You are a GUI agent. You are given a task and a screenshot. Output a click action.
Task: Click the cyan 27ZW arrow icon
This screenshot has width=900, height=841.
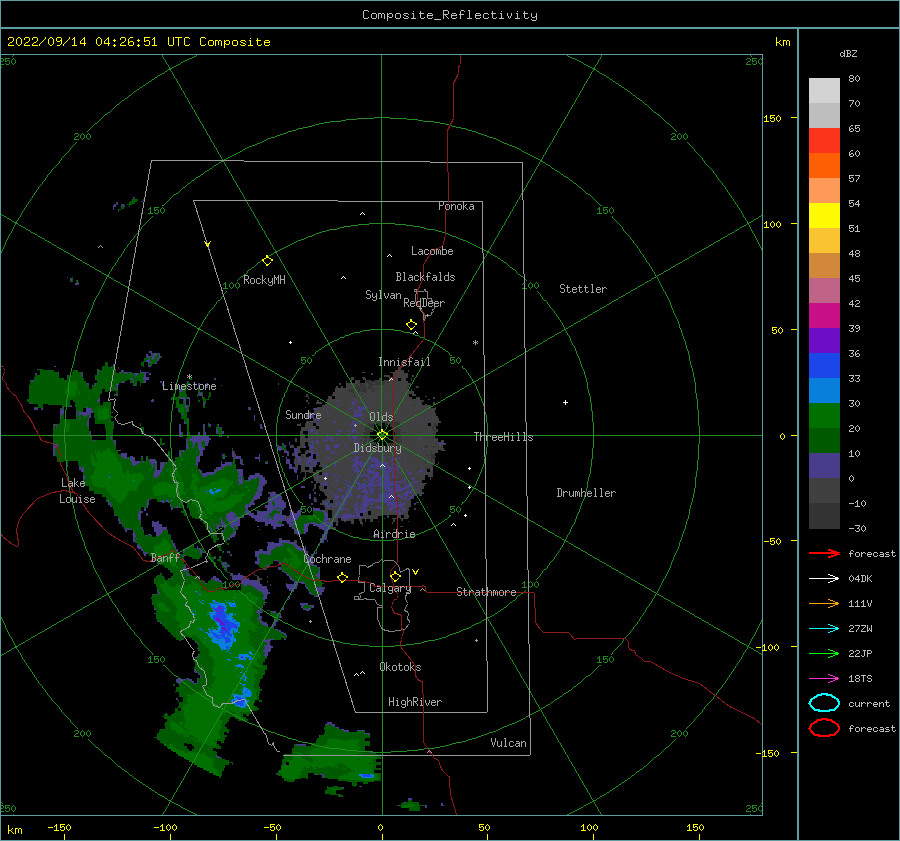click(x=824, y=629)
